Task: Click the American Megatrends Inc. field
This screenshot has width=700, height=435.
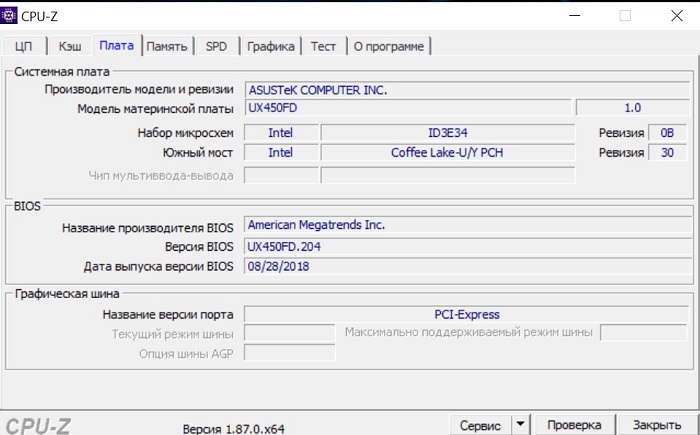Action: (x=467, y=225)
